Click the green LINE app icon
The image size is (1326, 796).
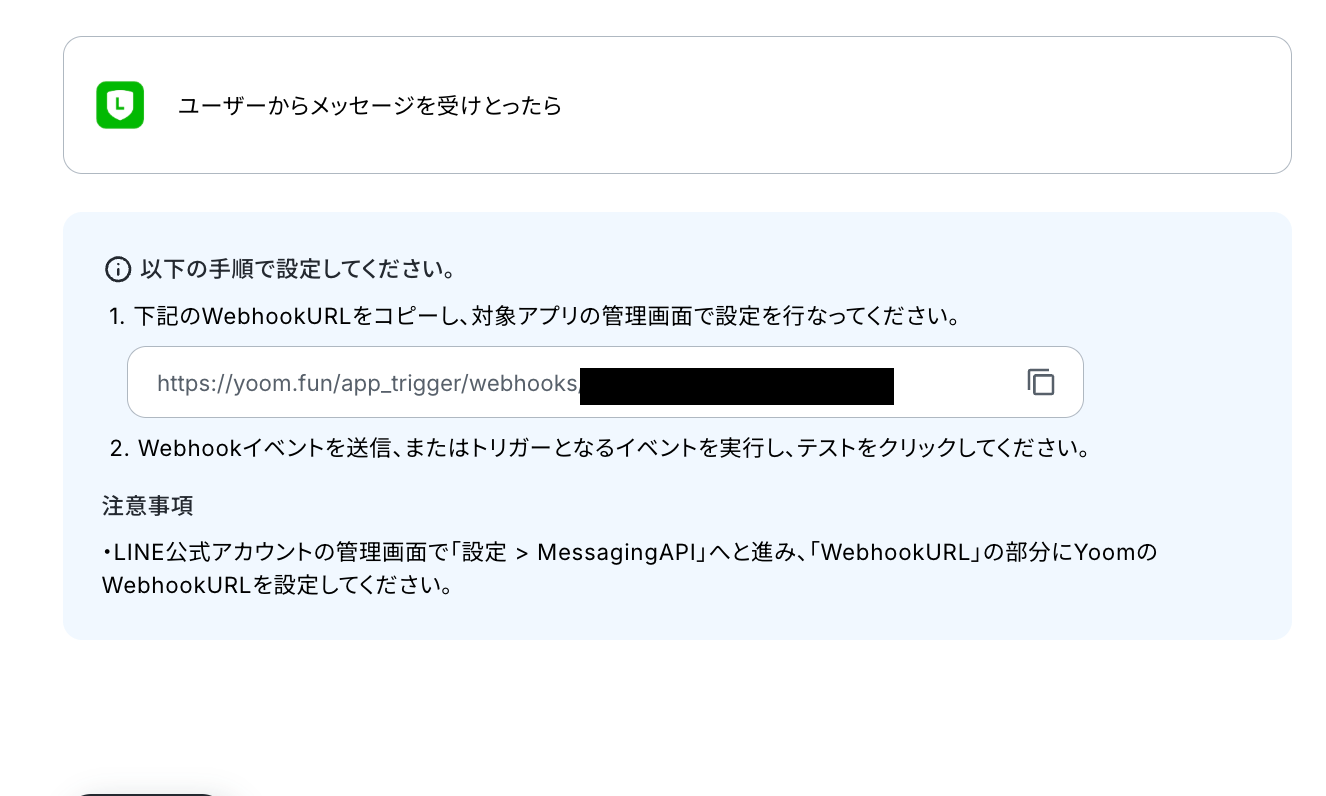(x=120, y=105)
